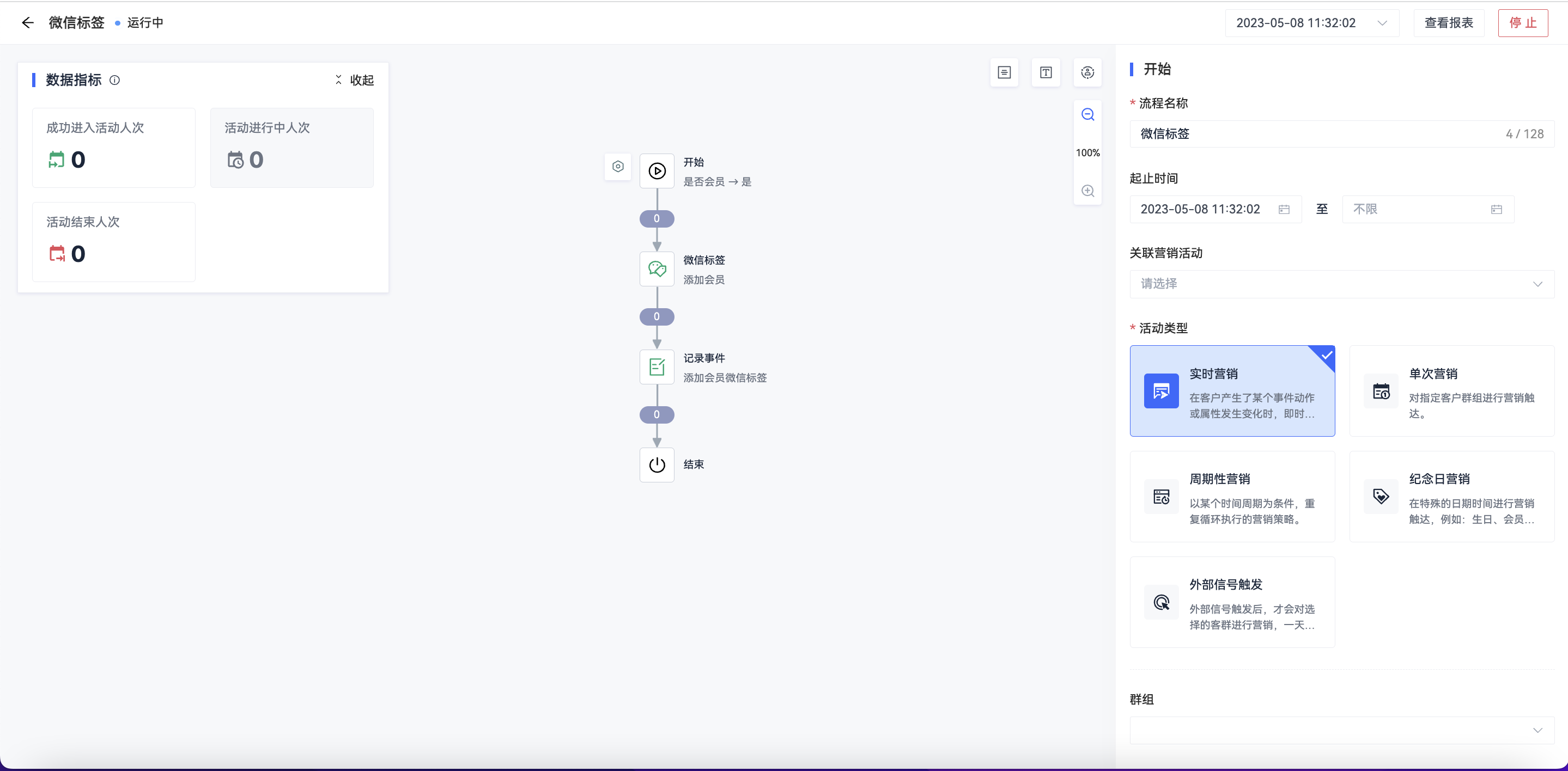
Task: Click the 成功进入活动人次 metric card
Action: click(114, 148)
